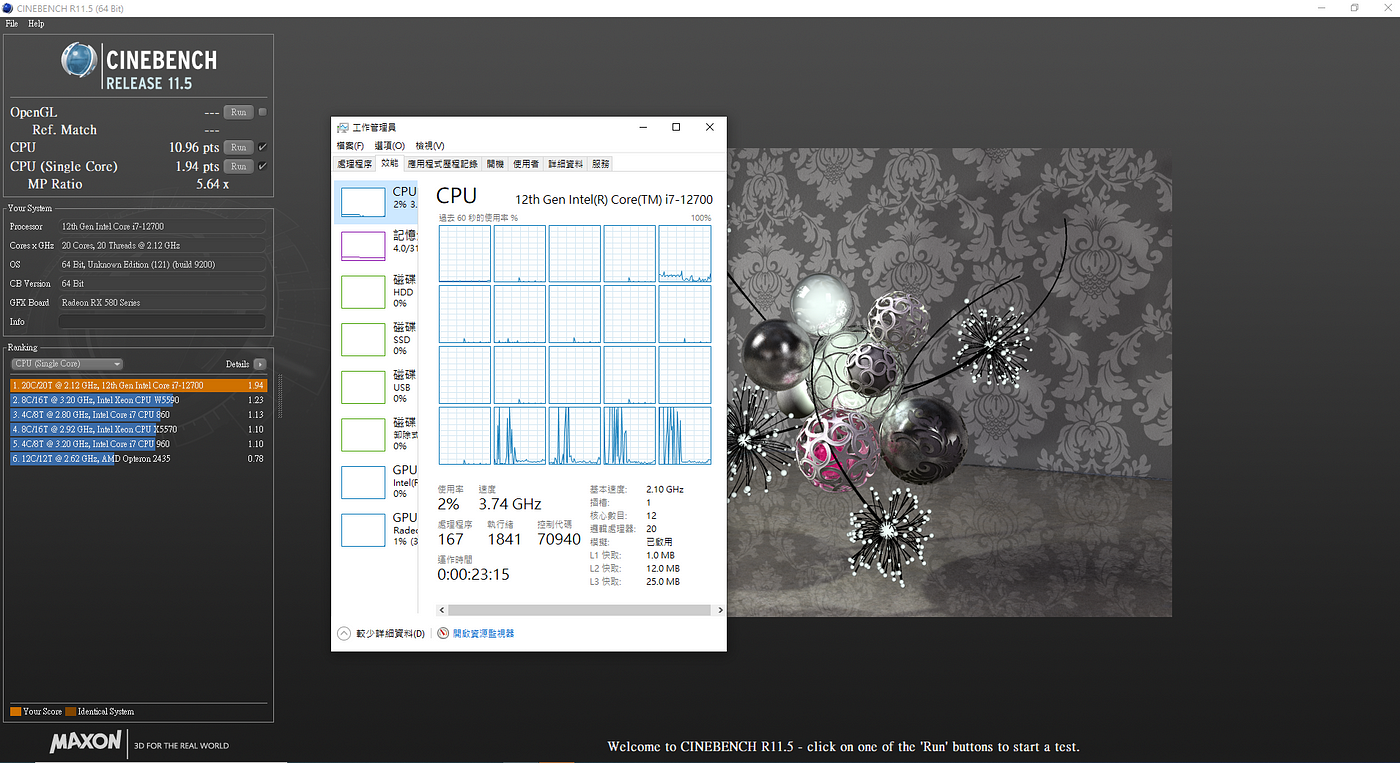Select the Intel GPU item in sidebar
The image size is (1400, 763).
tap(377, 482)
